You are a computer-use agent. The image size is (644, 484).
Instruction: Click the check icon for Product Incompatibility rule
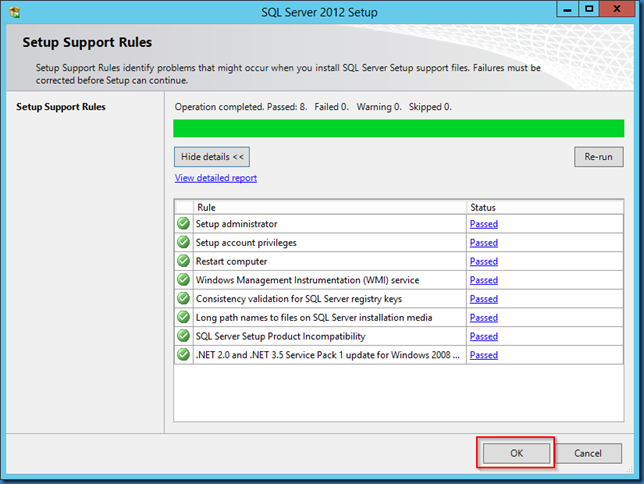coord(183,336)
